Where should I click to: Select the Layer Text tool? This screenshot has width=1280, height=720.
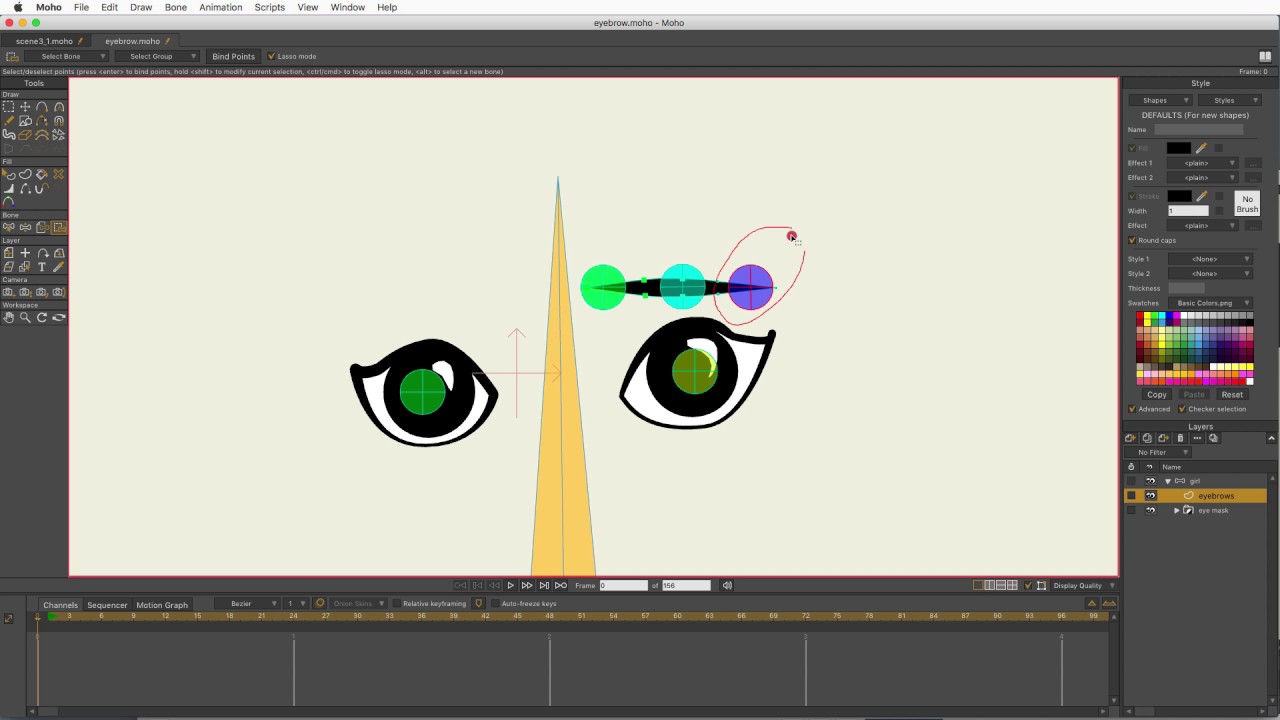click(42, 267)
